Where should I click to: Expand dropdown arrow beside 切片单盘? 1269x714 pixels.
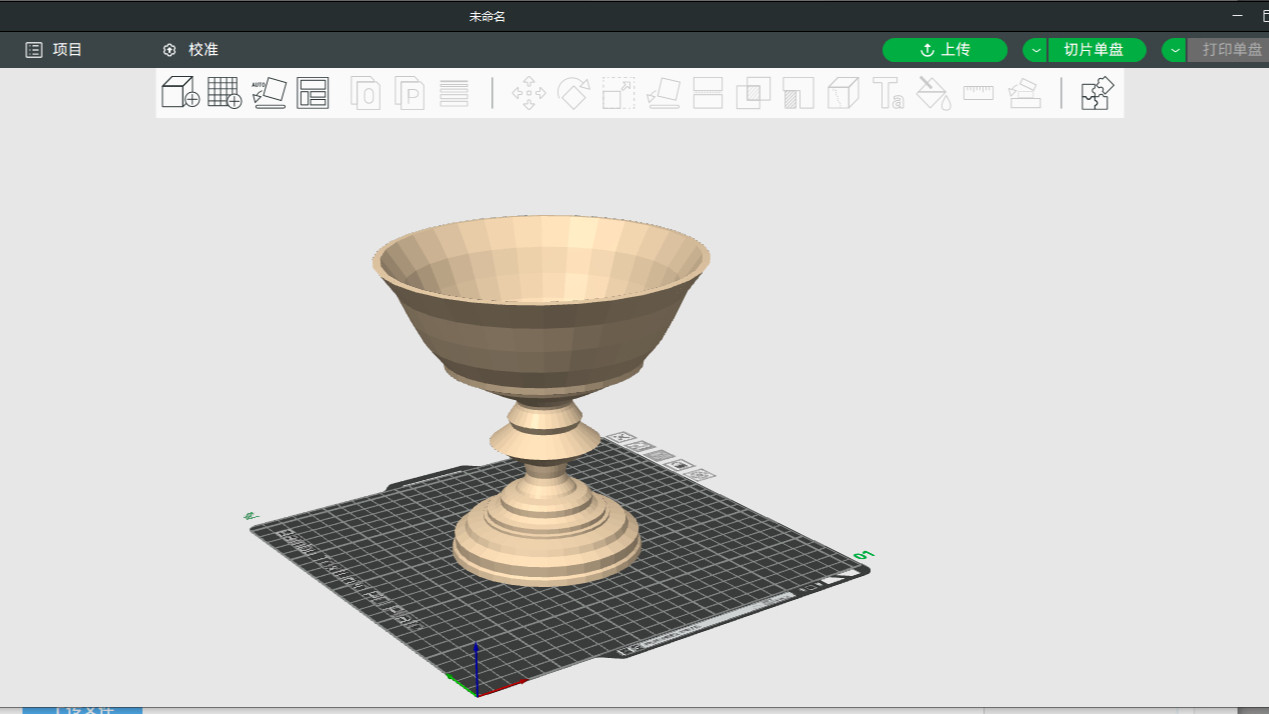tap(1035, 50)
